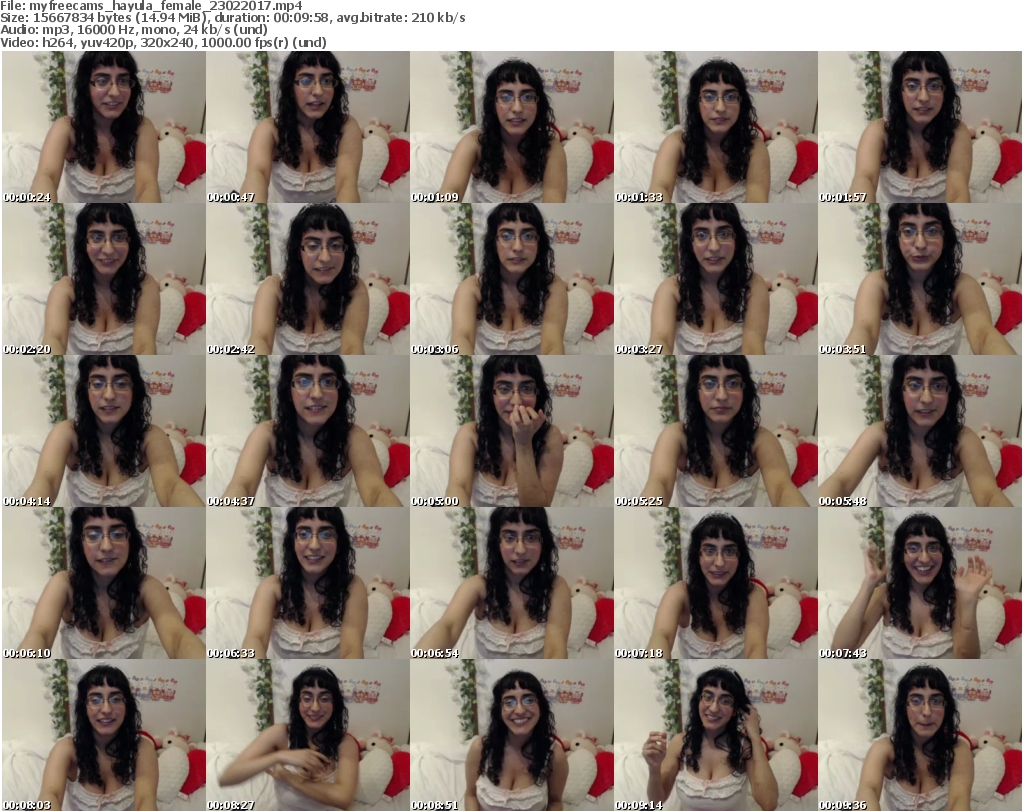Select the thumbnail timestamped 00:03:27
The width and height of the screenshot is (1024, 811).
[716, 279]
